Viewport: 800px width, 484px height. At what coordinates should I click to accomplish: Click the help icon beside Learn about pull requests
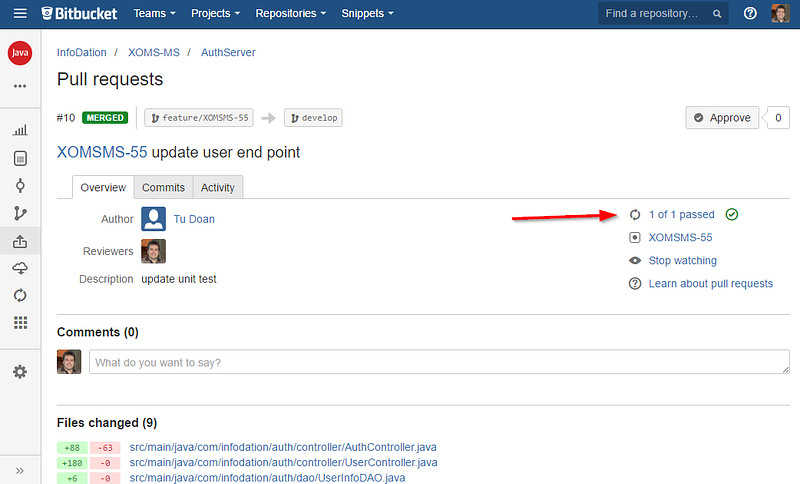pyautogui.click(x=635, y=284)
